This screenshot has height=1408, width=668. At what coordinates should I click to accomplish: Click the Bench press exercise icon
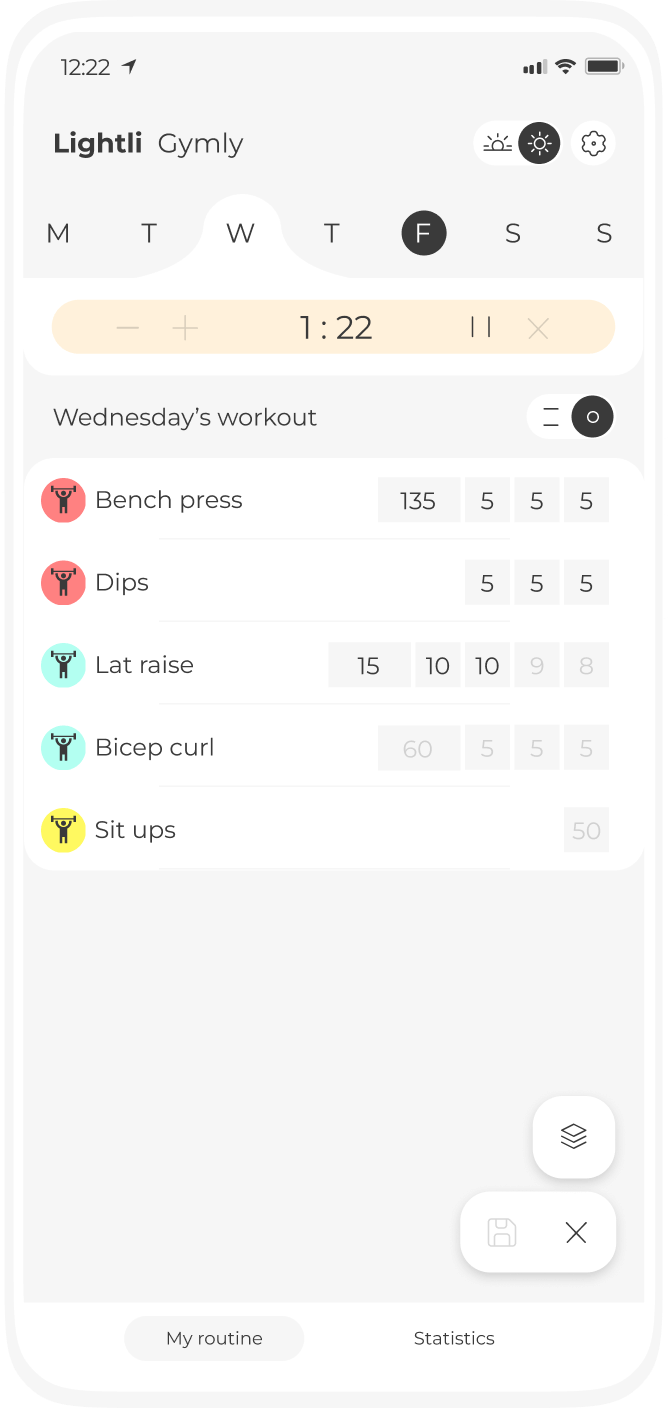point(63,500)
